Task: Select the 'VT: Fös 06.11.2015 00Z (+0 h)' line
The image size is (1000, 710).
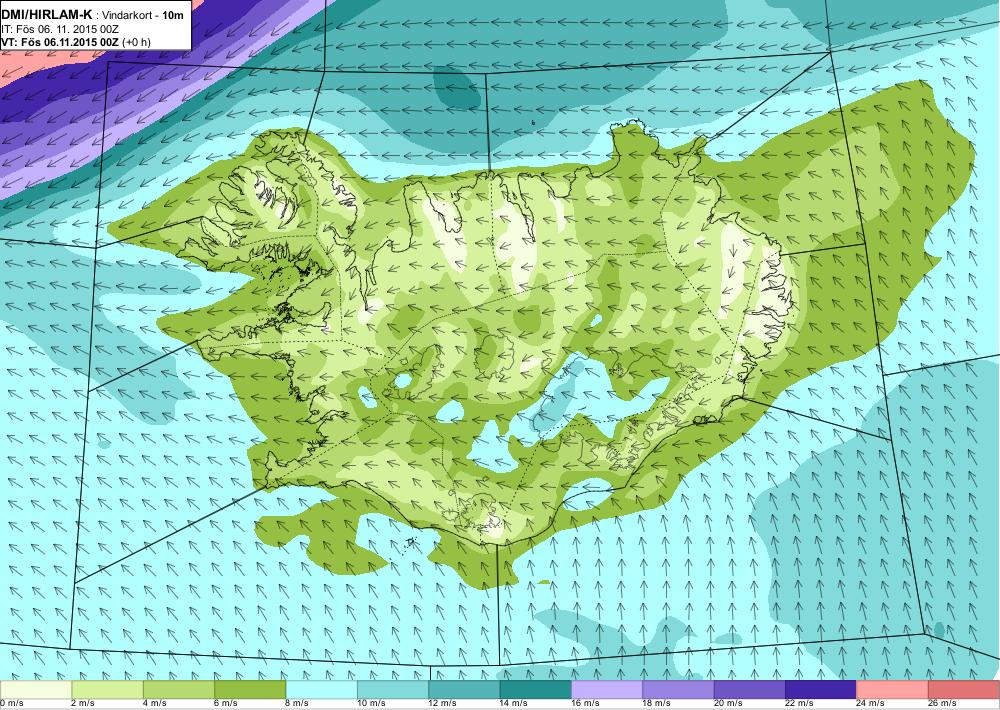Action: [76, 42]
